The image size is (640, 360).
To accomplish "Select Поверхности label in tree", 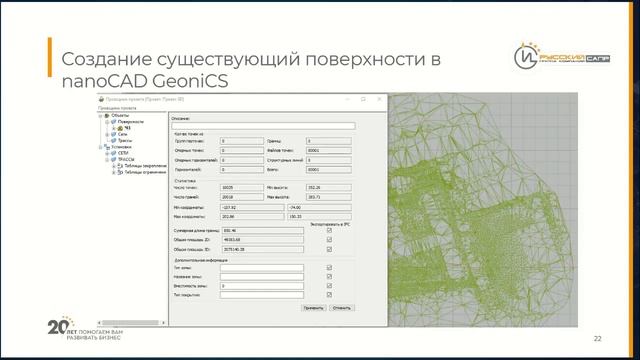I will pos(131,122).
